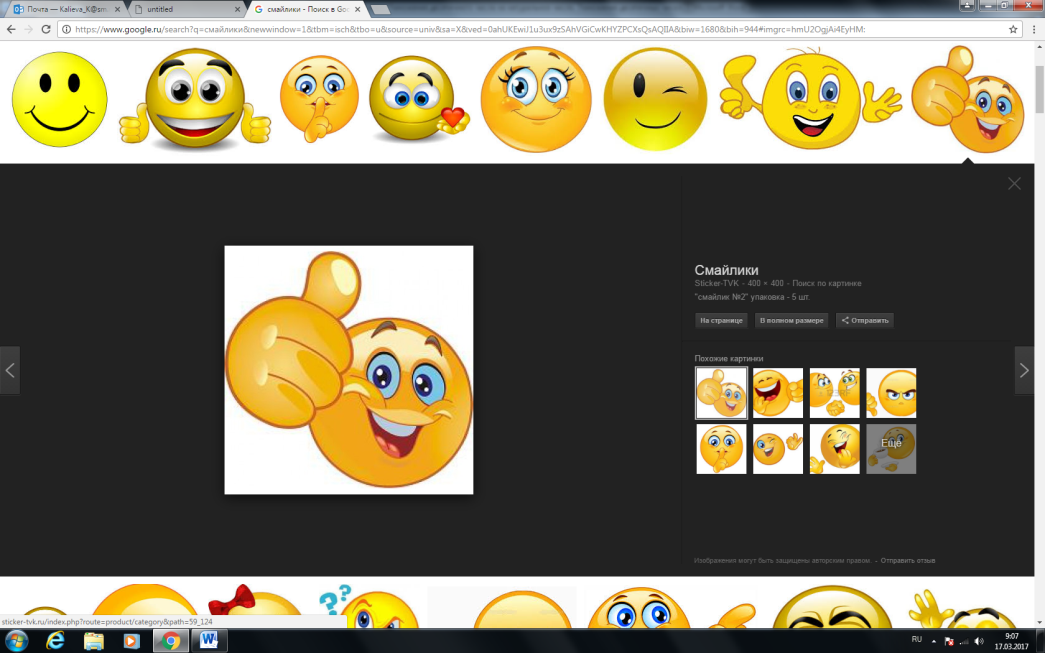
Task: Click the Смайлики title link
Action: click(x=726, y=270)
